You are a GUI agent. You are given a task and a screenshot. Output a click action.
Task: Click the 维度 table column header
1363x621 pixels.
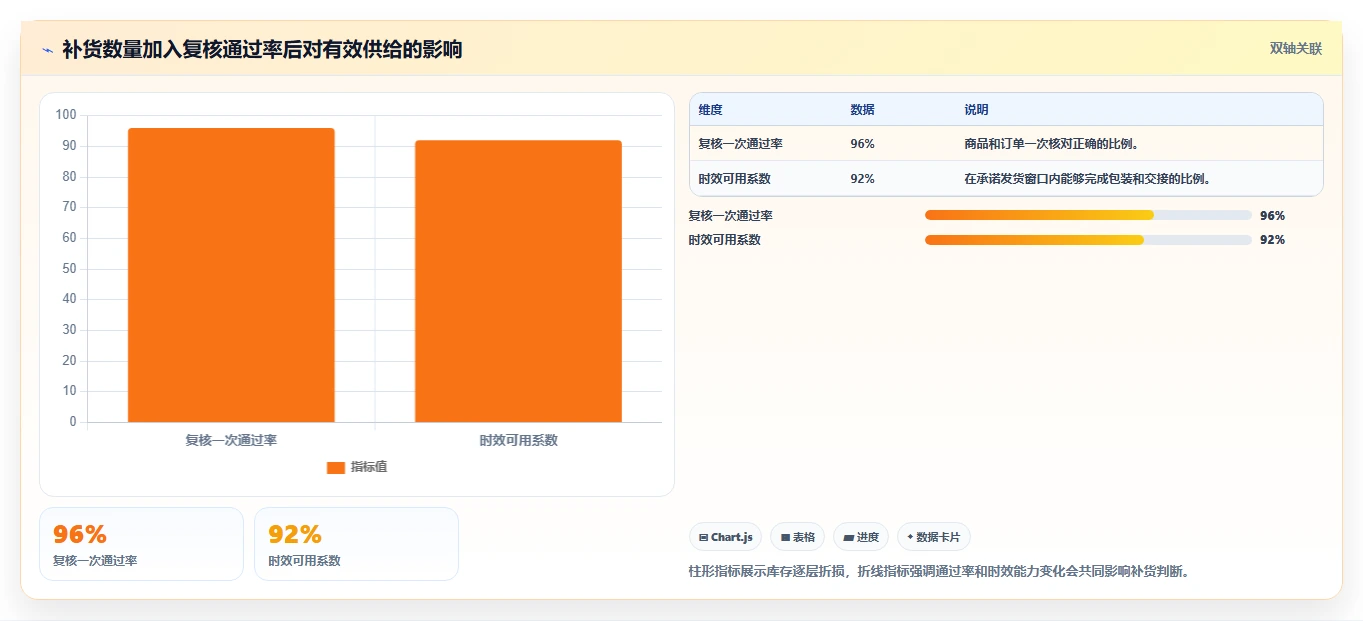tap(711, 110)
